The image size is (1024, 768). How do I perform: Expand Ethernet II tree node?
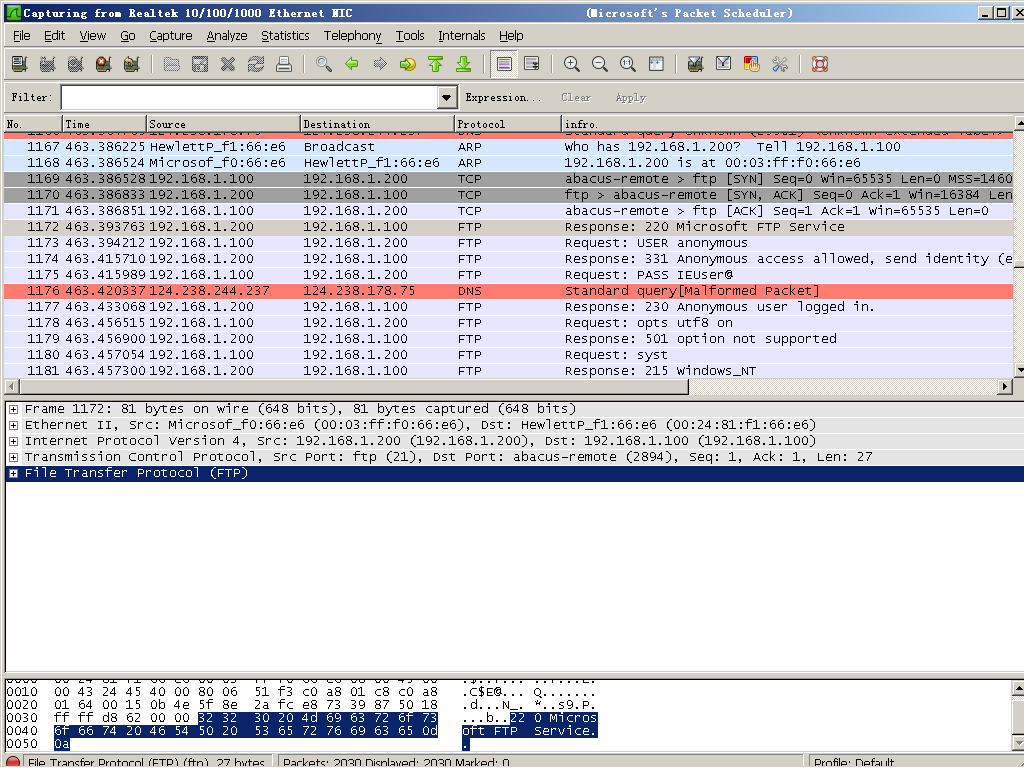click(13, 425)
